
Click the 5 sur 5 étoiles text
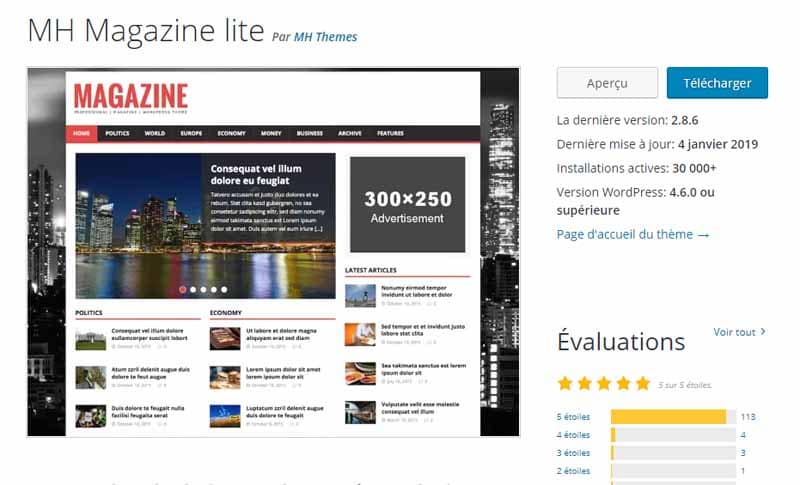(684, 385)
